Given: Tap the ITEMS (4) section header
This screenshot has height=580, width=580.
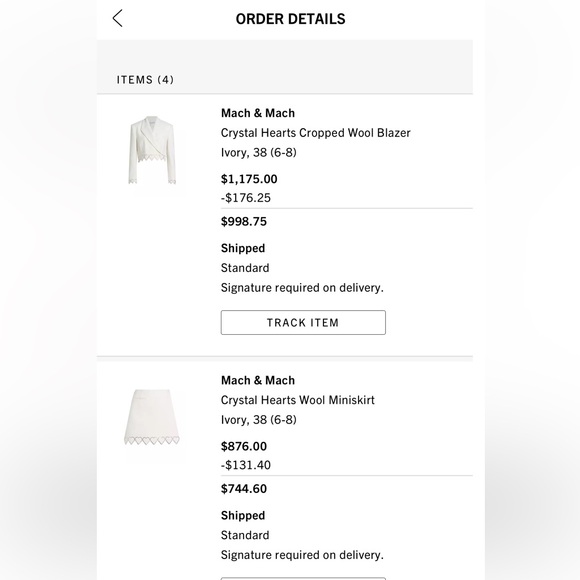Looking at the screenshot, I should [x=145, y=80].
